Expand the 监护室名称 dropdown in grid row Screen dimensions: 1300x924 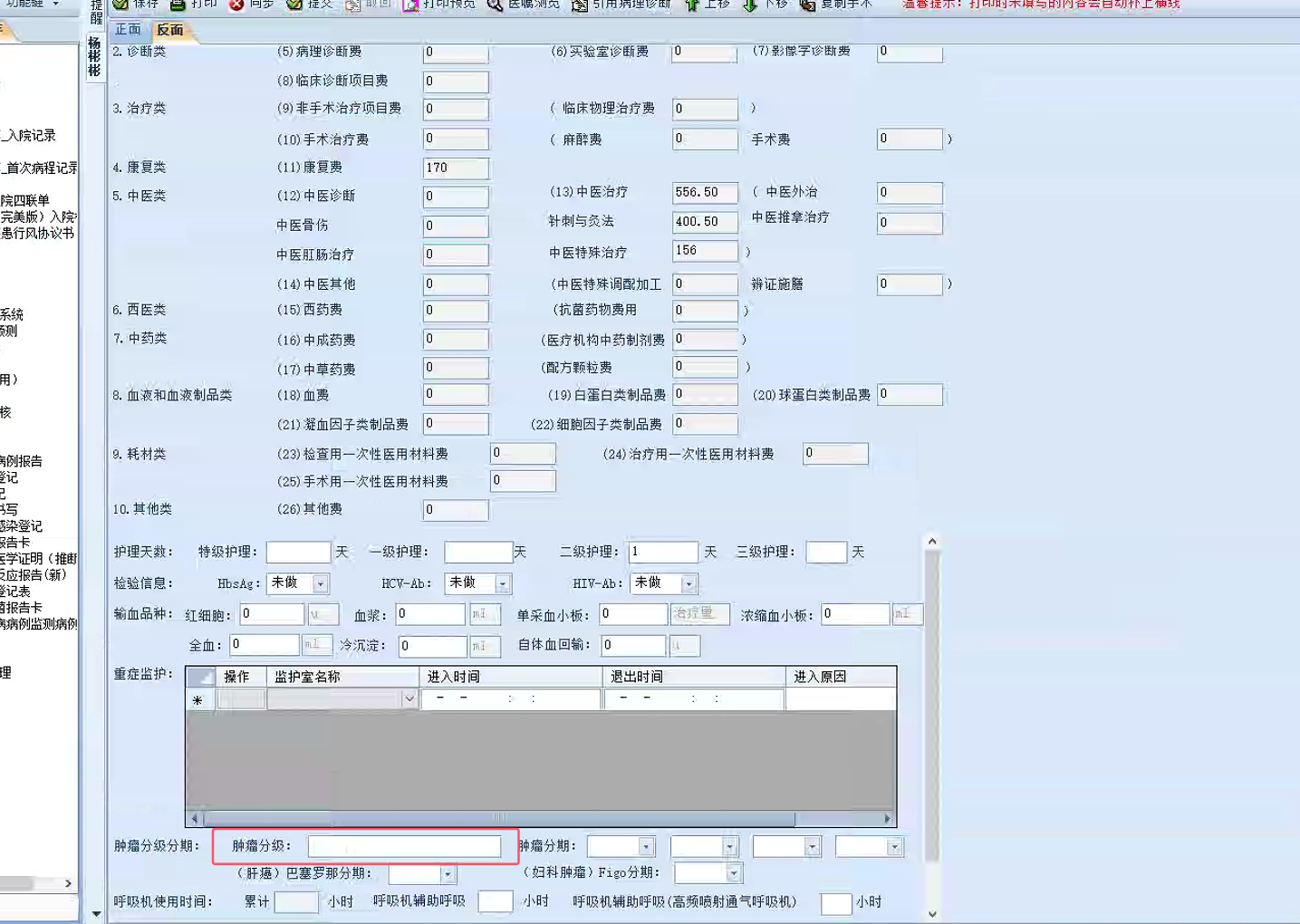pos(409,699)
